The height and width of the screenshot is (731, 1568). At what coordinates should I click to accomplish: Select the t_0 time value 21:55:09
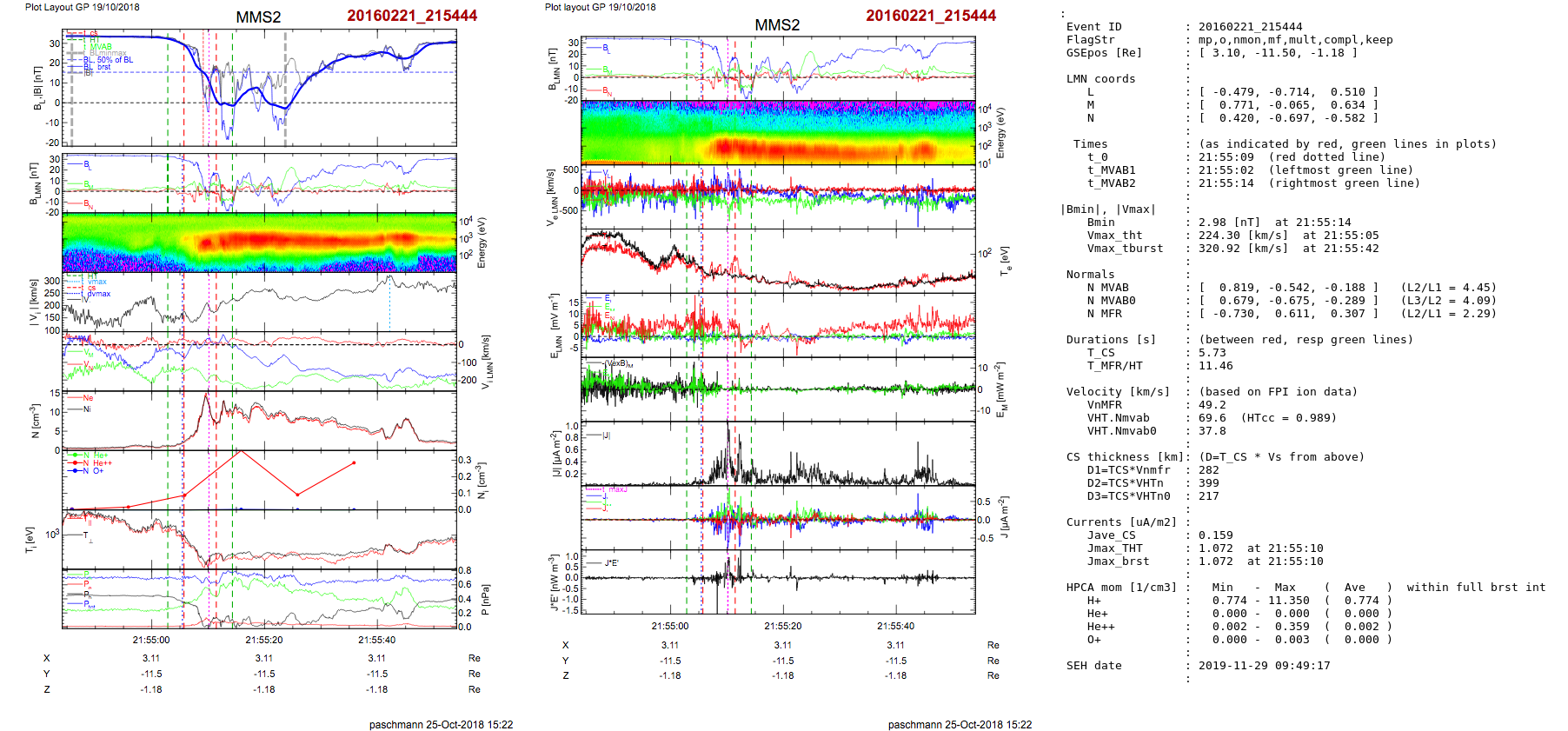click(x=1226, y=157)
